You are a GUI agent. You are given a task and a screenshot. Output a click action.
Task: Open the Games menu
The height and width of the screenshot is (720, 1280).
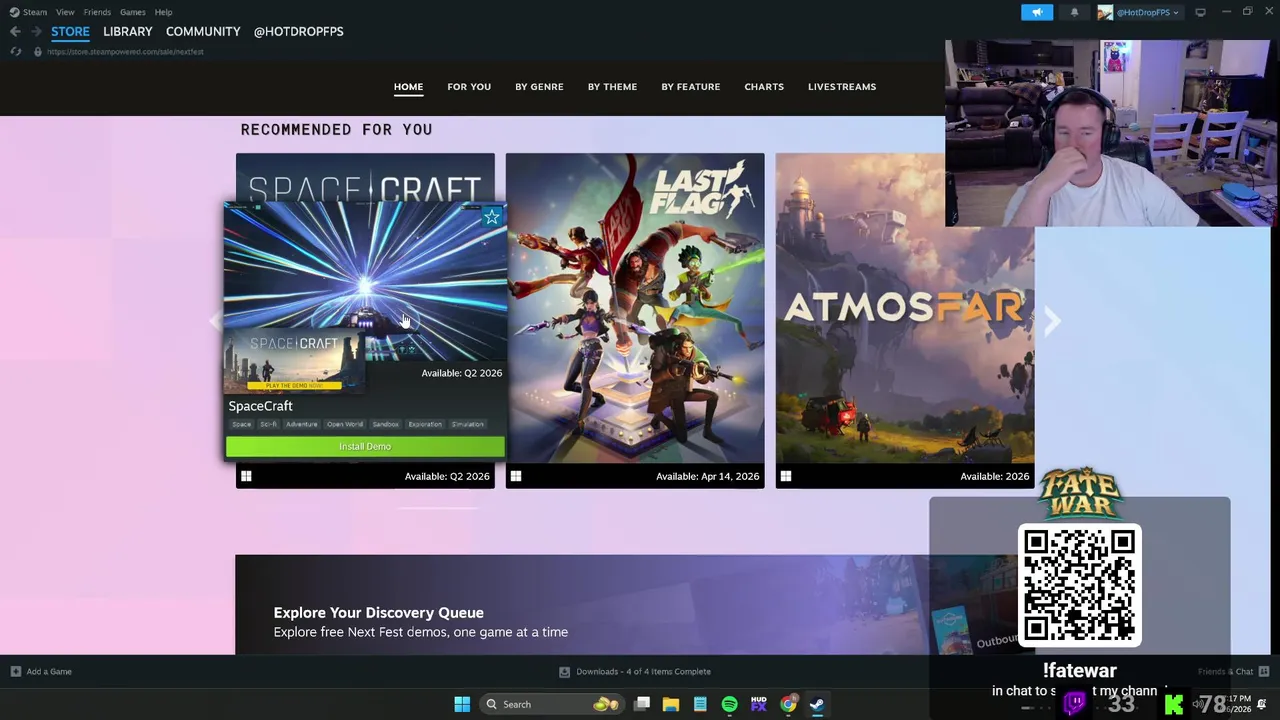(x=133, y=12)
